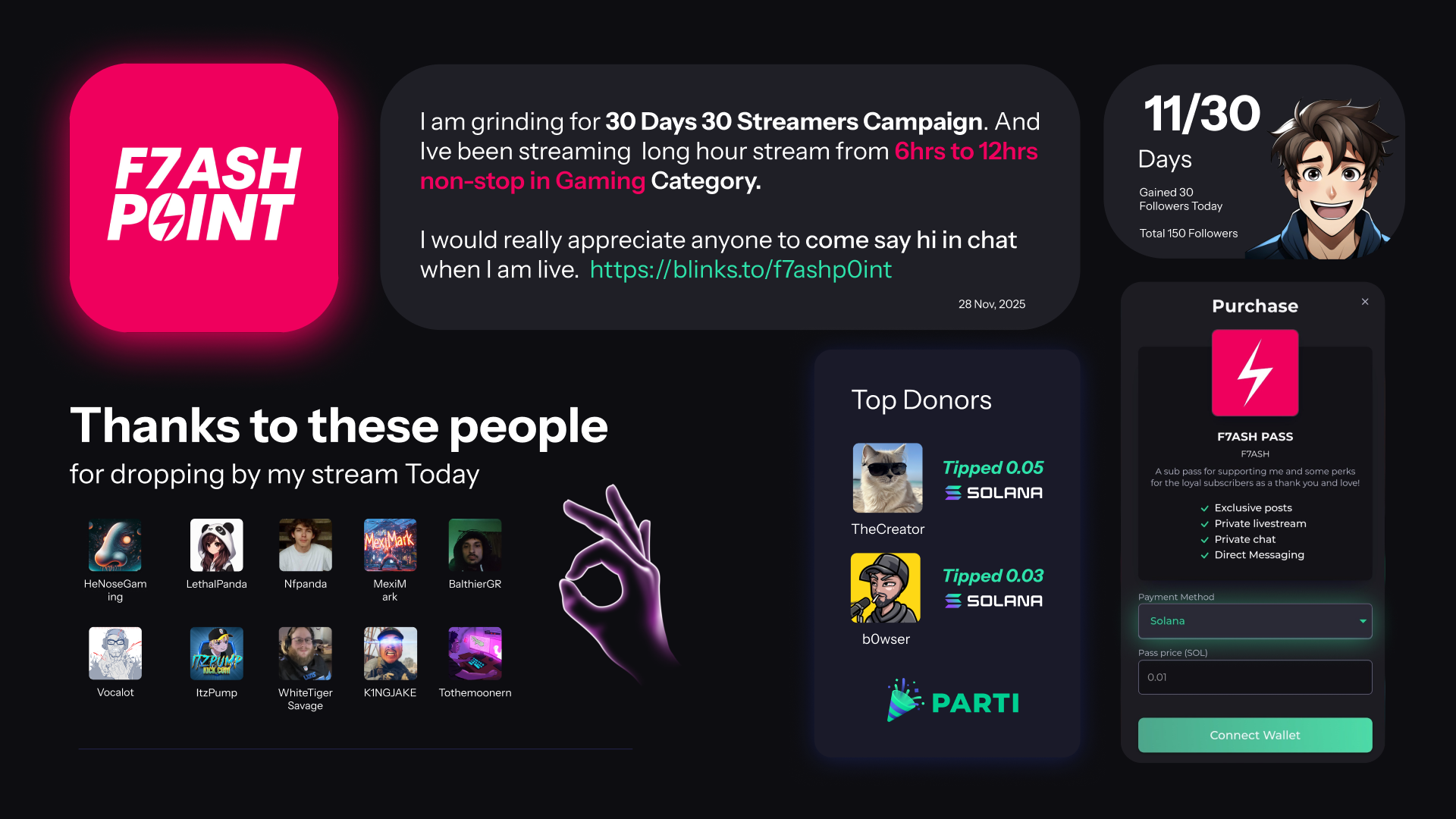Select MexiMark's avatar thumbnail
The width and height of the screenshot is (1456, 819).
pyautogui.click(x=390, y=545)
